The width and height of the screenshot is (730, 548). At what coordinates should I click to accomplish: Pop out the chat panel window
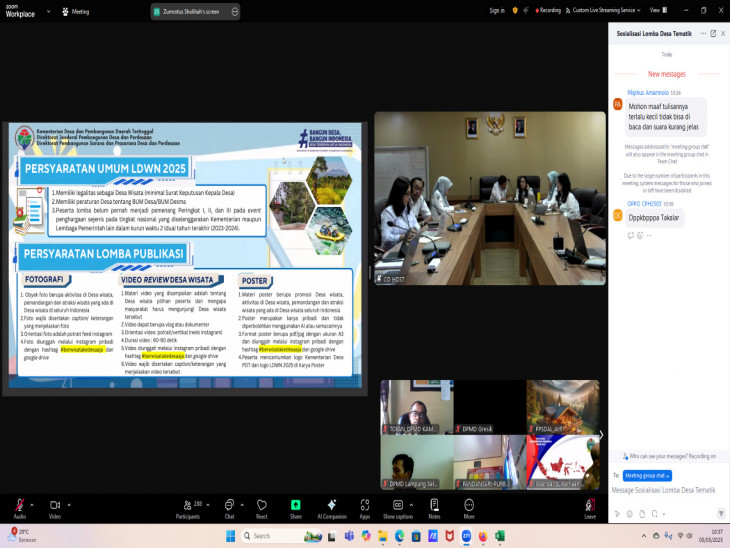pos(713,33)
